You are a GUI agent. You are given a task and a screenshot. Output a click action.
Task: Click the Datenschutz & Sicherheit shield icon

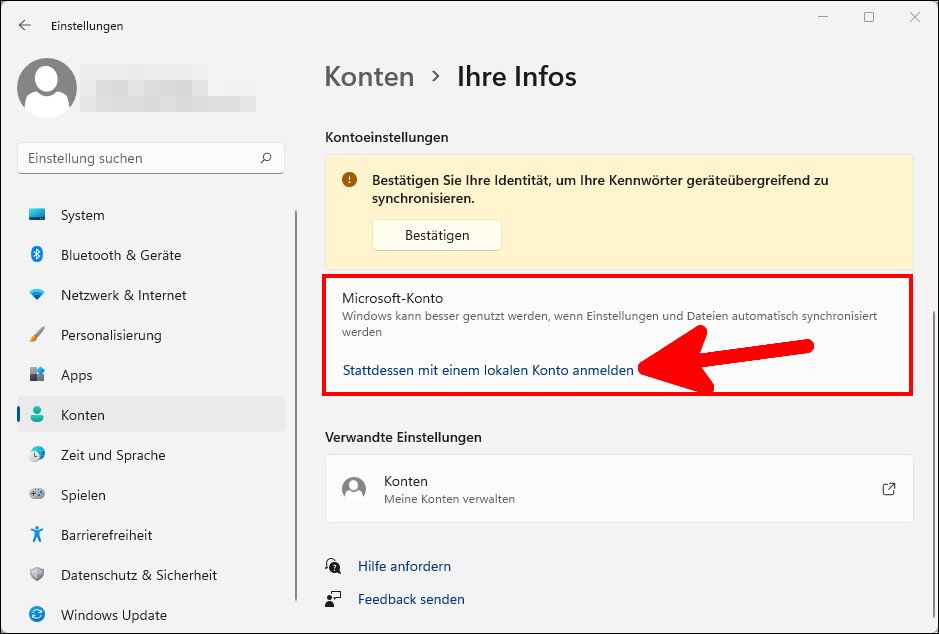(37, 575)
